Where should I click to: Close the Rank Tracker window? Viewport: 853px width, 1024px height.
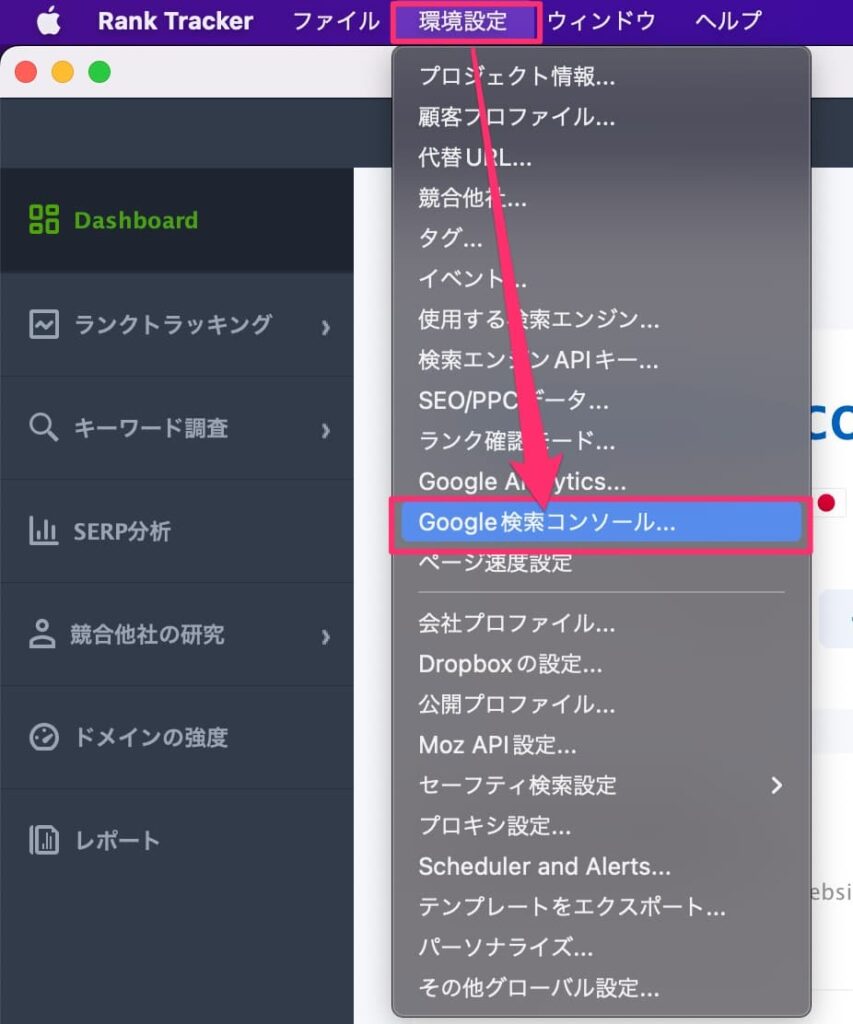click(25, 71)
